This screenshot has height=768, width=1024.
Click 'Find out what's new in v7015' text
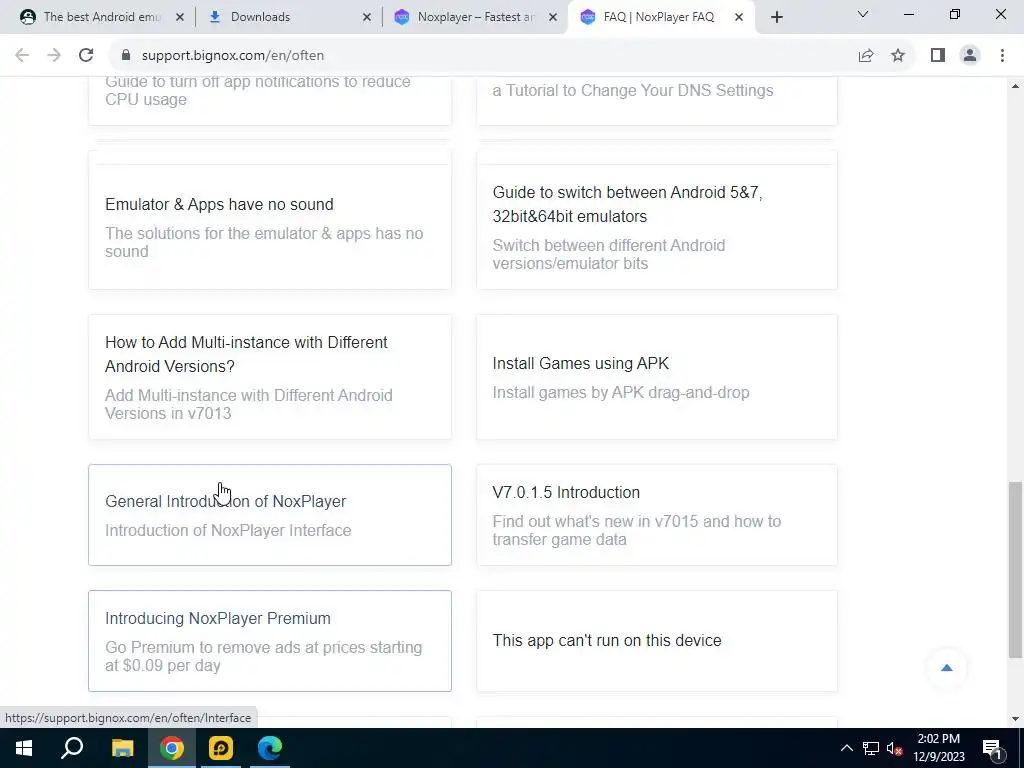tap(637, 530)
